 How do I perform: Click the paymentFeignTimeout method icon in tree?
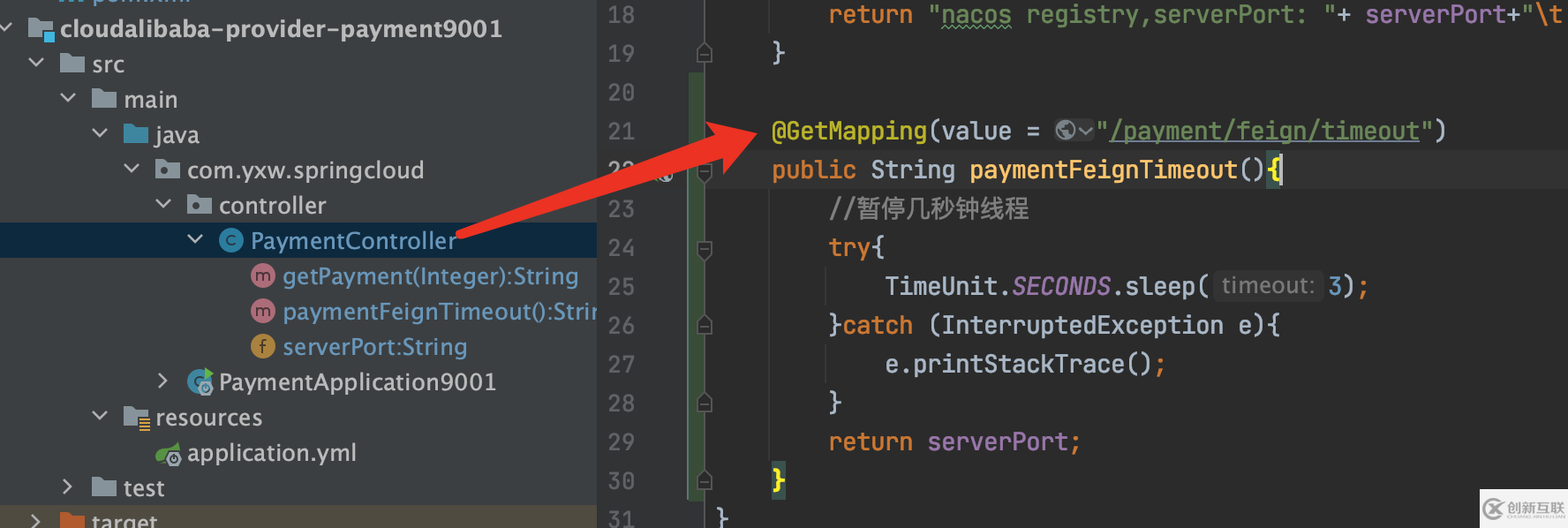click(x=263, y=312)
